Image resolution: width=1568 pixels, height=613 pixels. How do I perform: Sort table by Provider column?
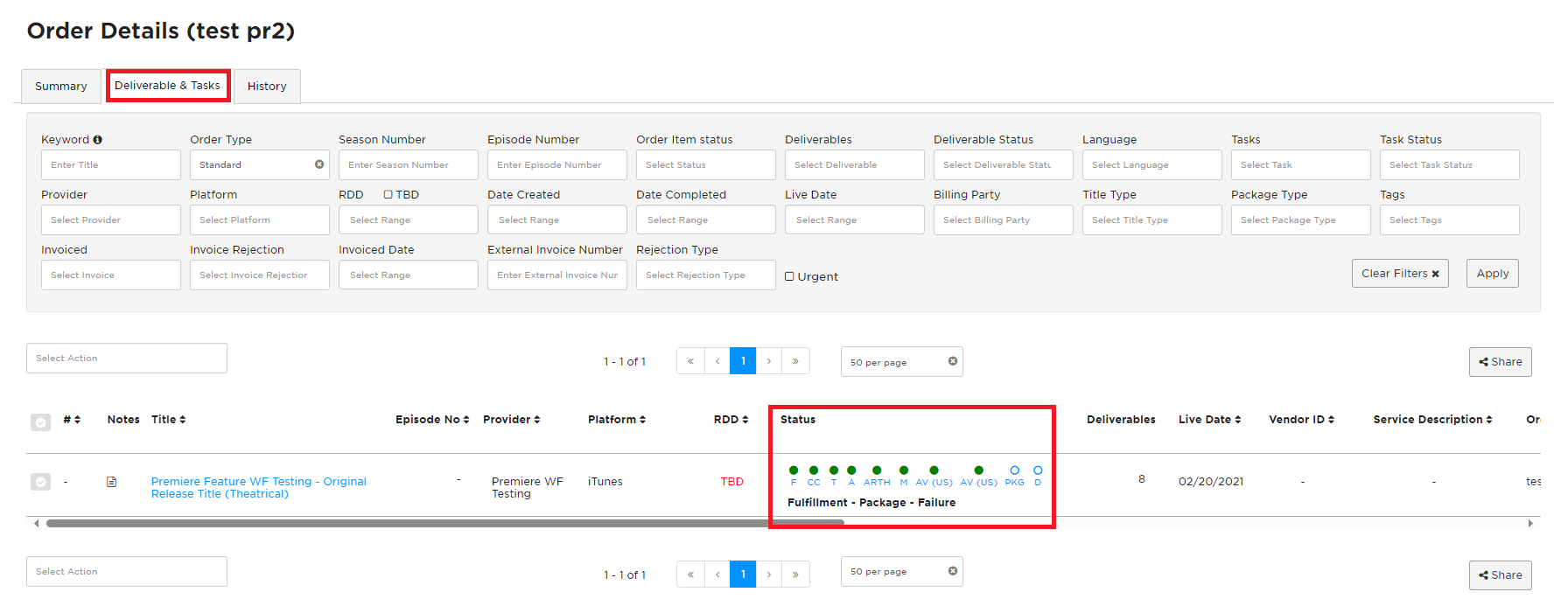[511, 420]
